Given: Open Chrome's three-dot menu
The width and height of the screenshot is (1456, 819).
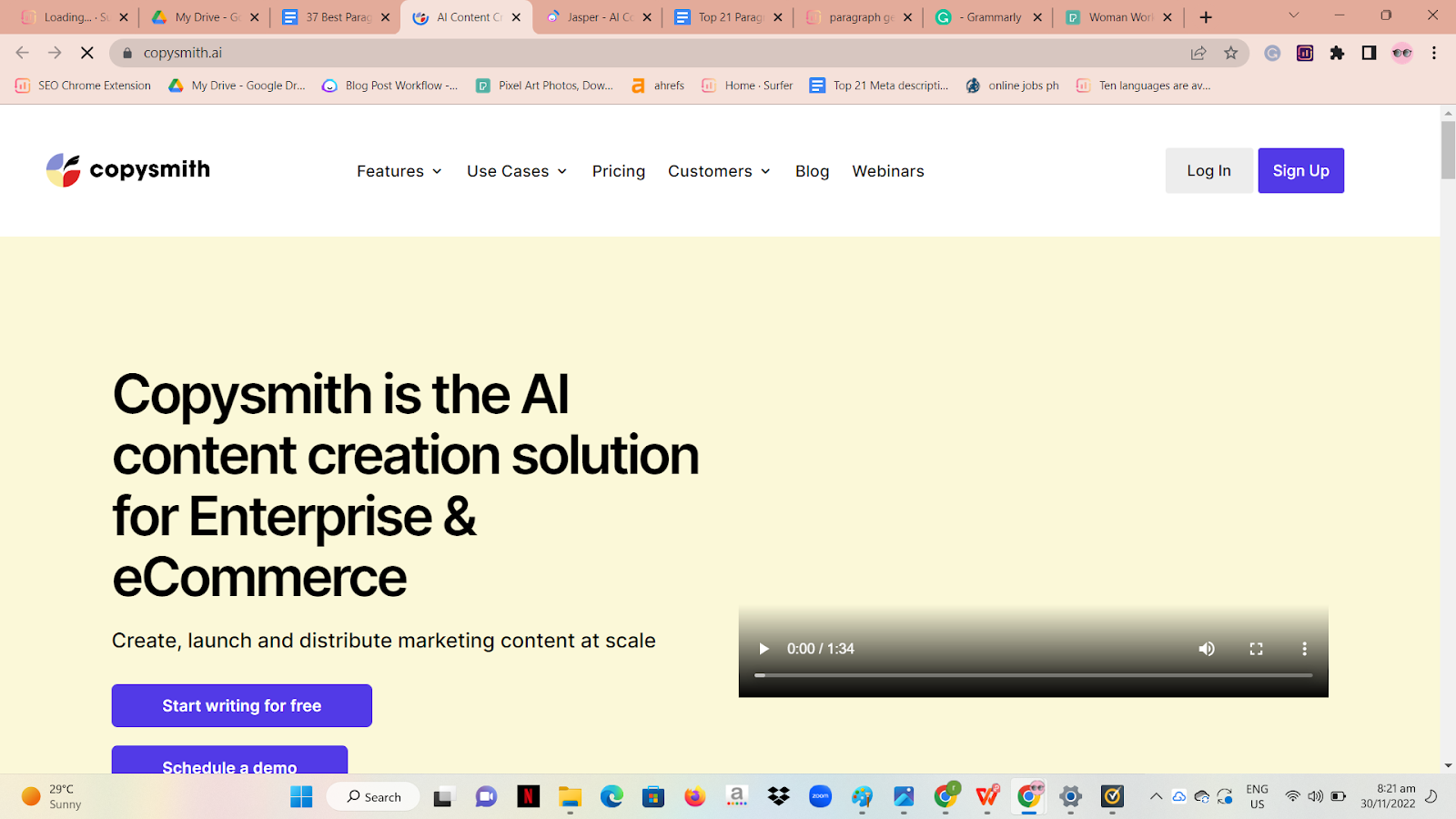Looking at the screenshot, I should tap(1434, 53).
